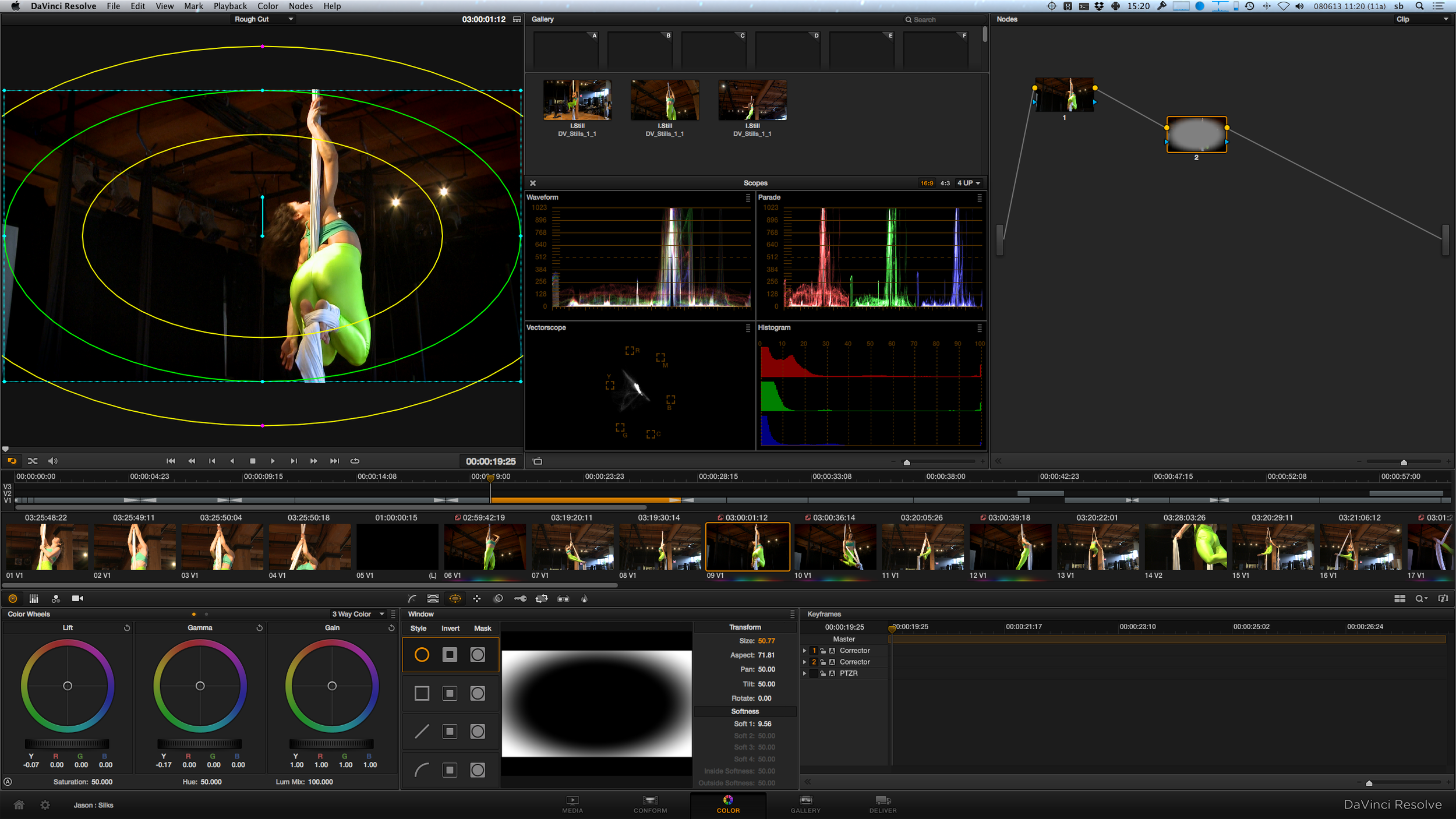Toggle invert on circular window
Viewport: 1456px width, 819px height.
(450, 655)
